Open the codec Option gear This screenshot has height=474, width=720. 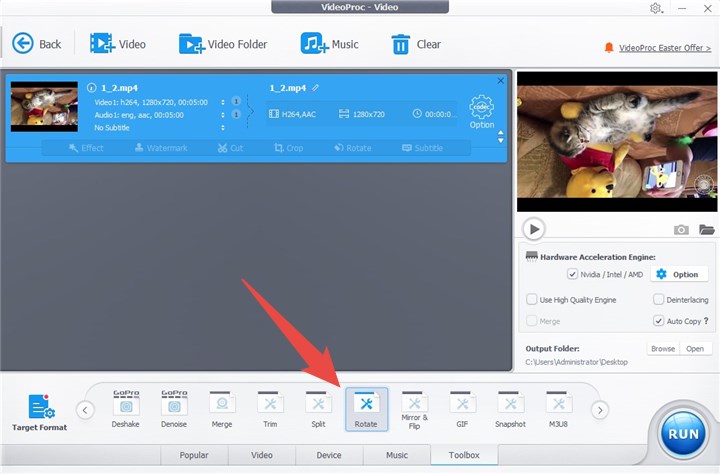coord(481,112)
